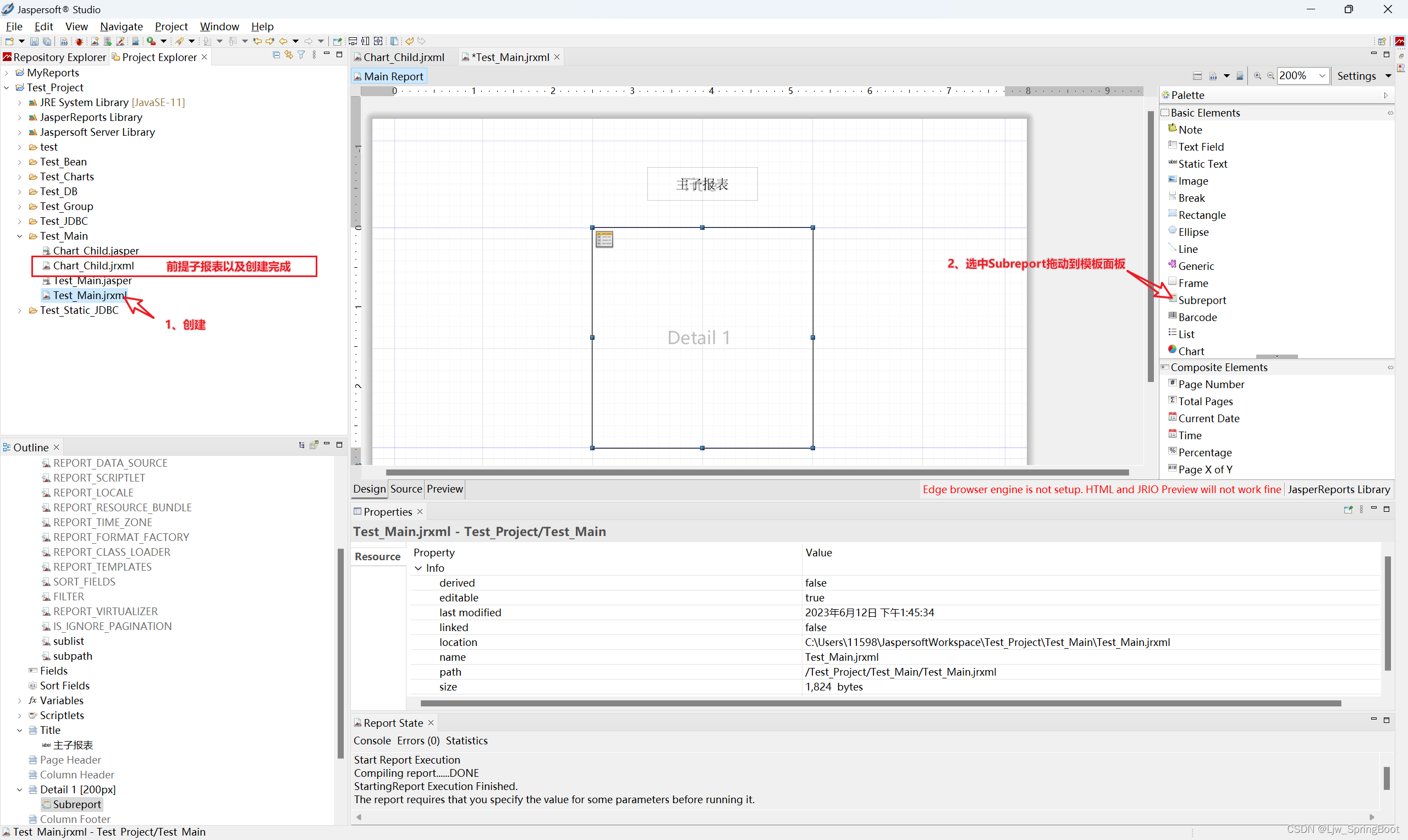Toggle Link with Editor in Project Explorer

[x=289, y=55]
